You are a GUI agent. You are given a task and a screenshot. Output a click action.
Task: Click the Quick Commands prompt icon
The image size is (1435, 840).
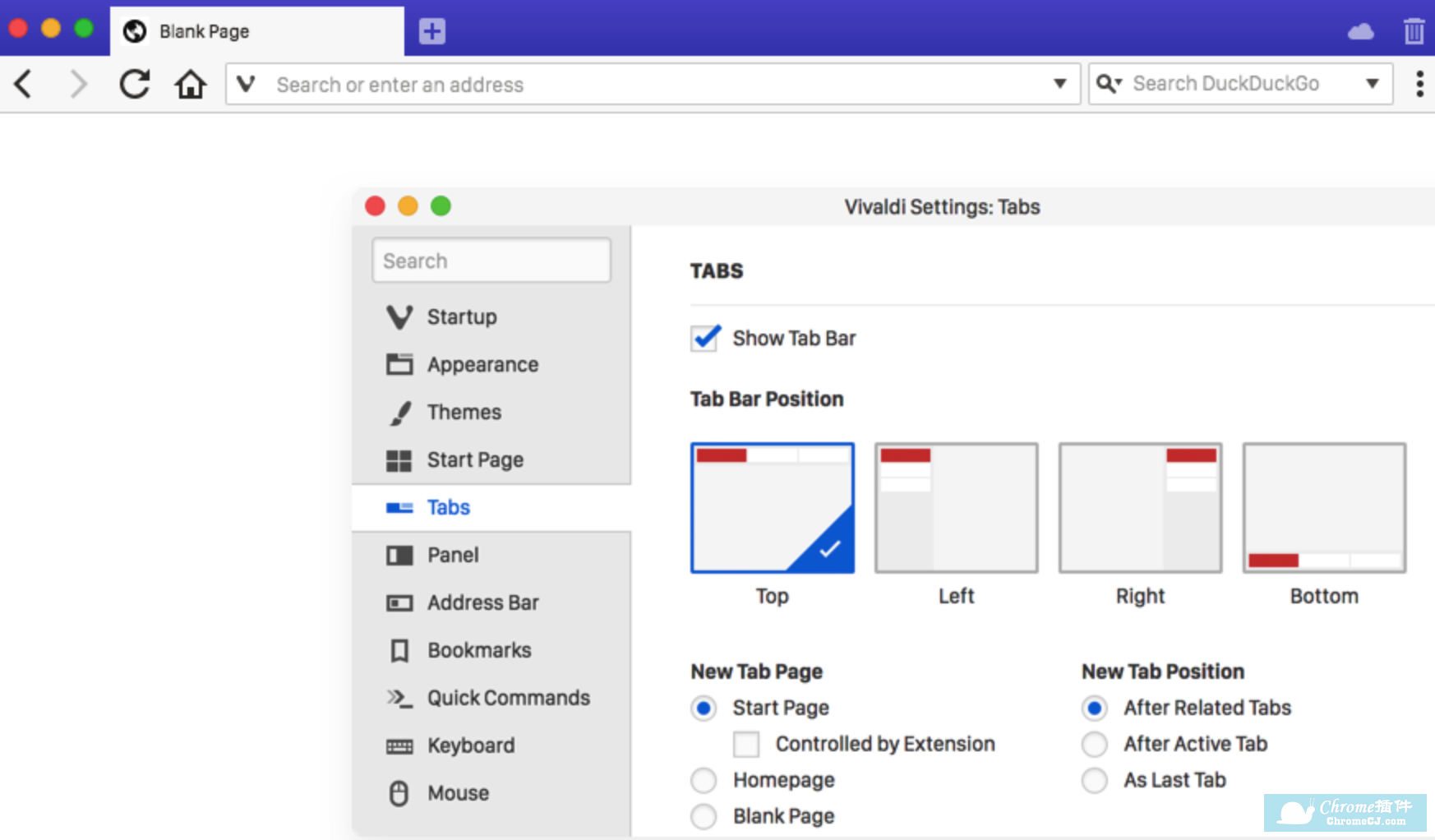(399, 698)
